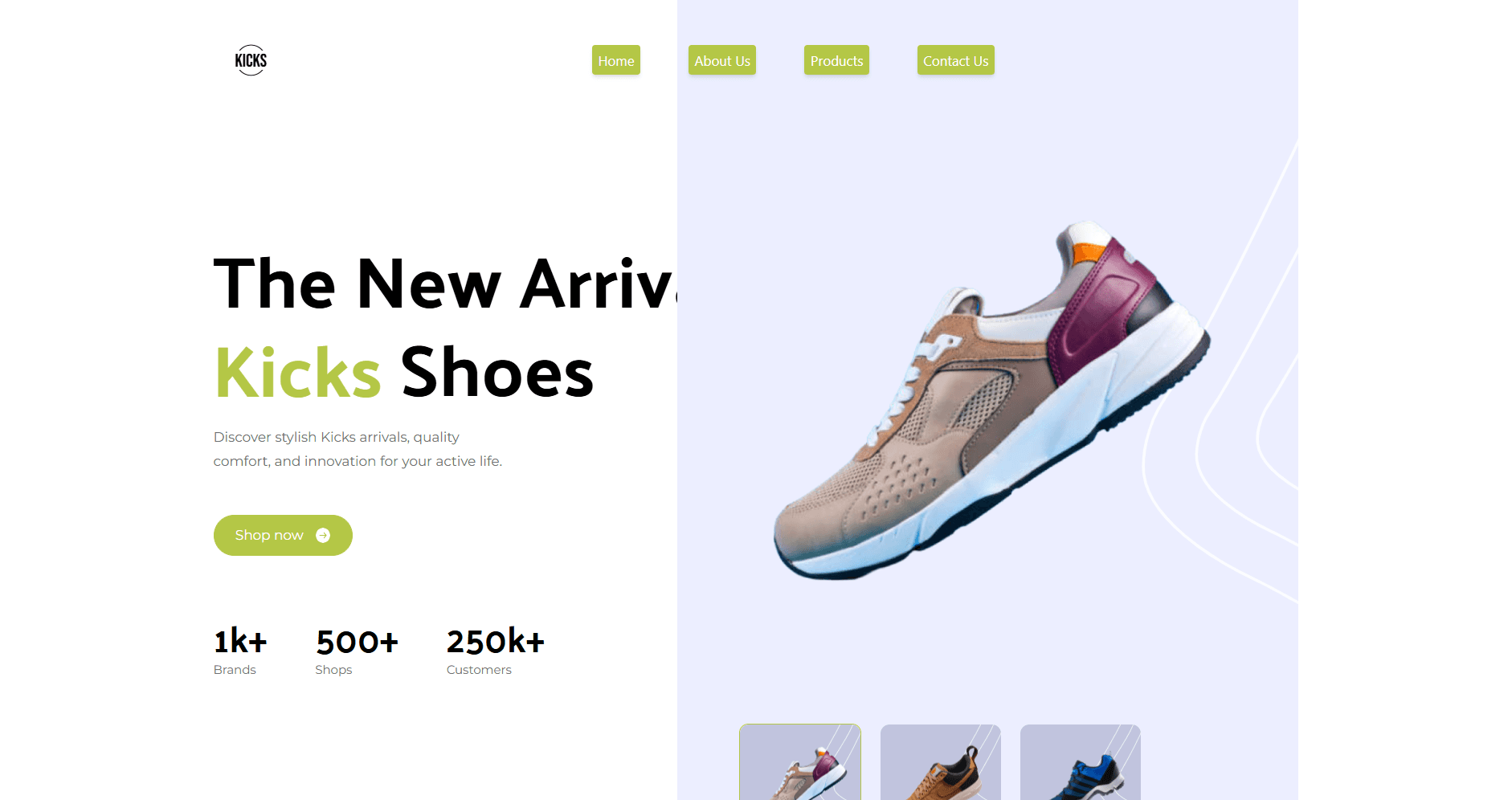1512x800 pixels.
Task: Click the 250k+ Customers statistic
Action: [496, 651]
